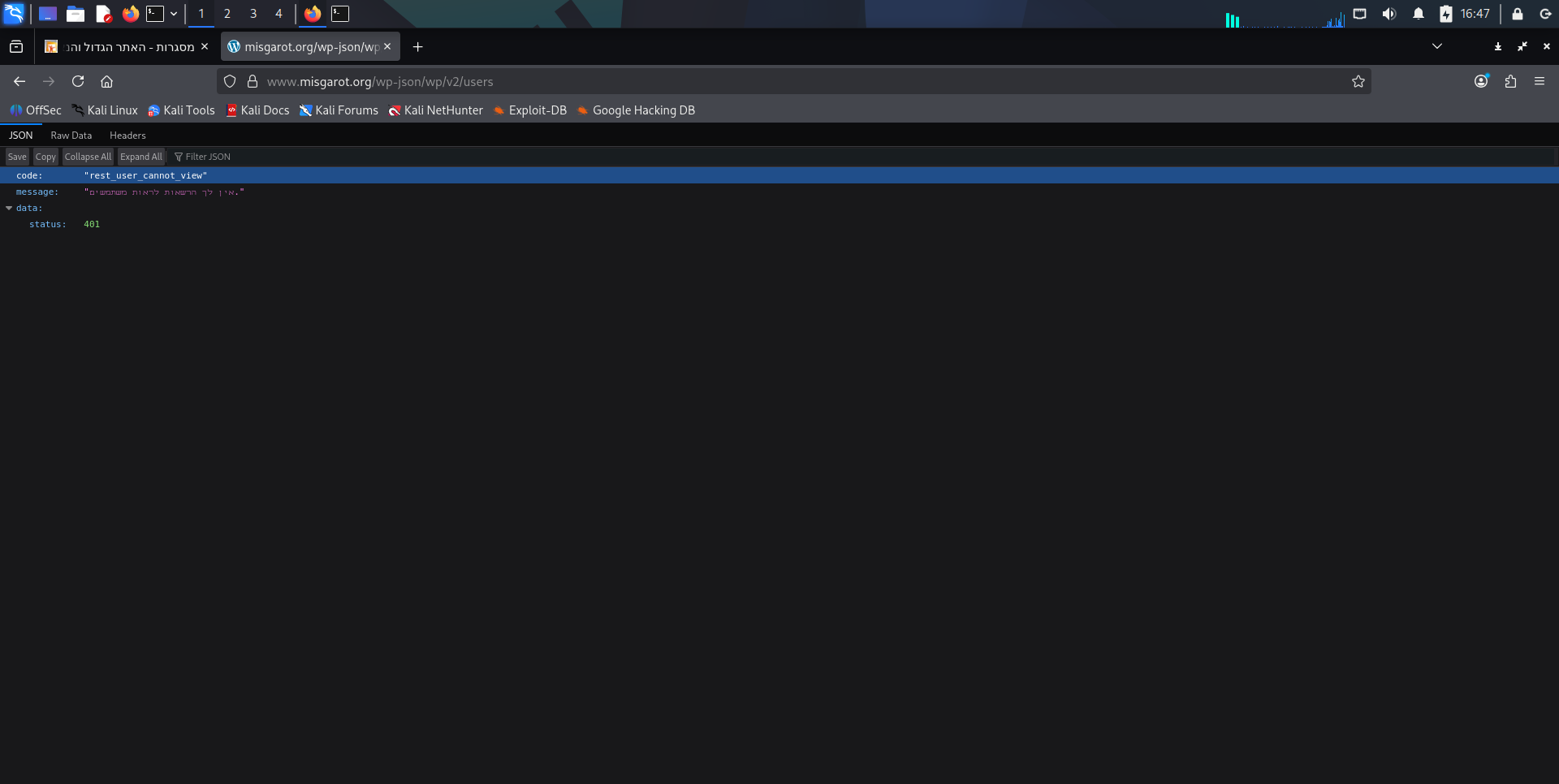1559x784 pixels.
Task: Open the Kali Docs bookmark
Action: click(x=257, y=110)
